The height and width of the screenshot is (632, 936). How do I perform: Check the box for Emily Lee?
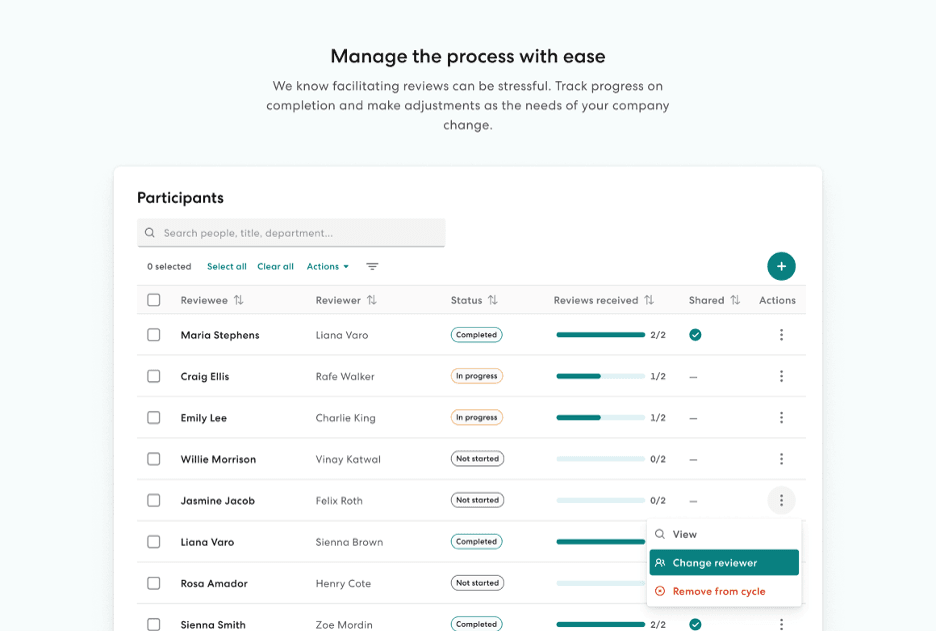coord(154,418)
